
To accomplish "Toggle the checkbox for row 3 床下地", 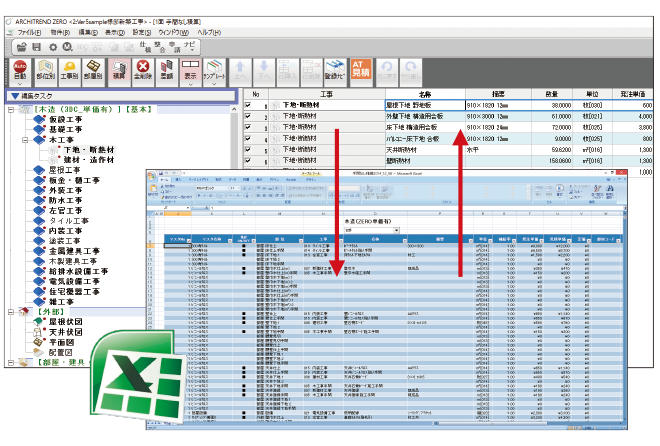I will tap(248, 127).
